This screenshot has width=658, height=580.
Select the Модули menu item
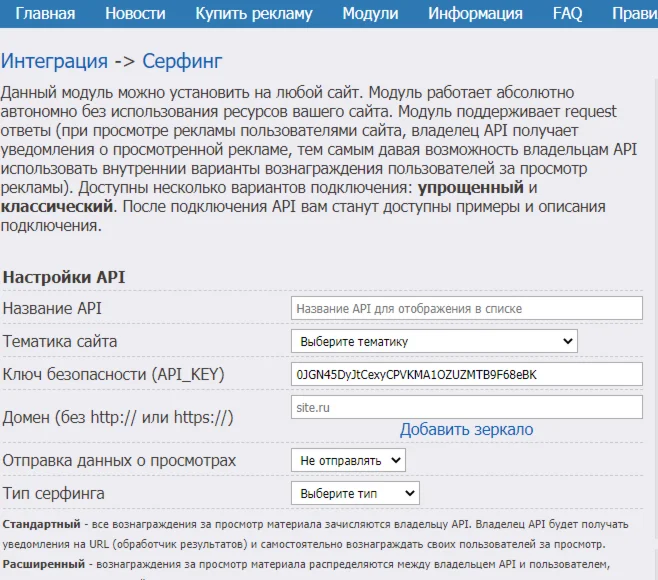coord(370,14)
